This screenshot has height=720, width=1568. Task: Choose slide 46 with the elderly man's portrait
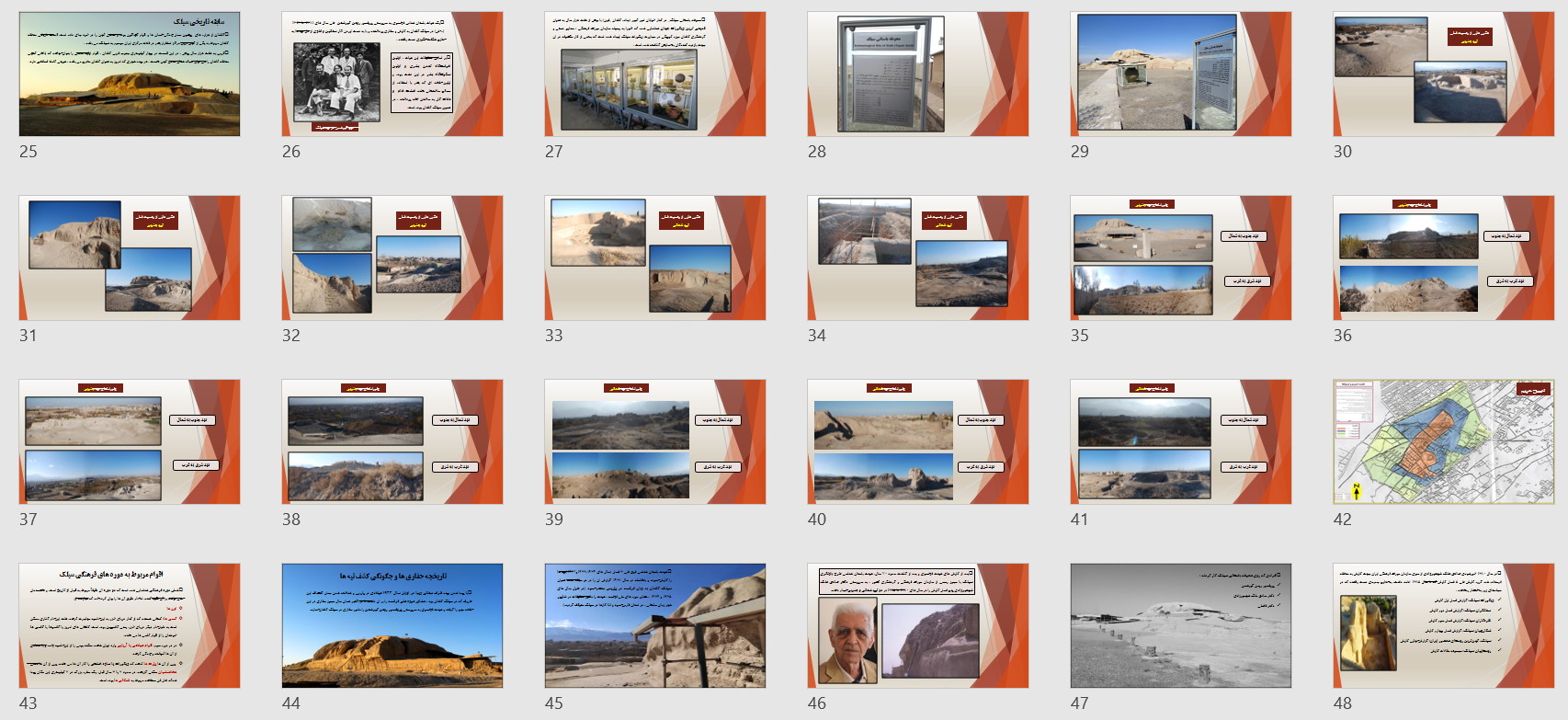[918, 626]
